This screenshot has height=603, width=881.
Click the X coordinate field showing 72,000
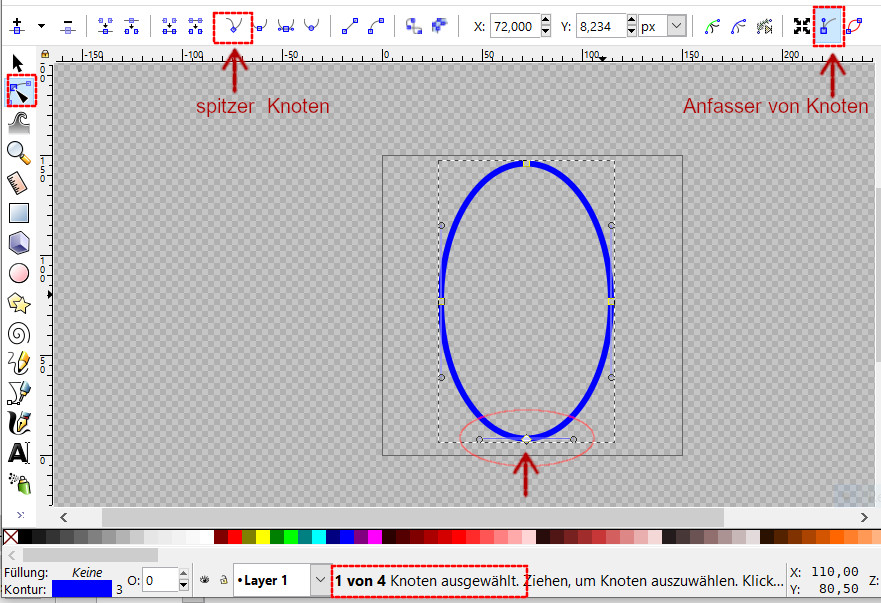pos(514,26)
